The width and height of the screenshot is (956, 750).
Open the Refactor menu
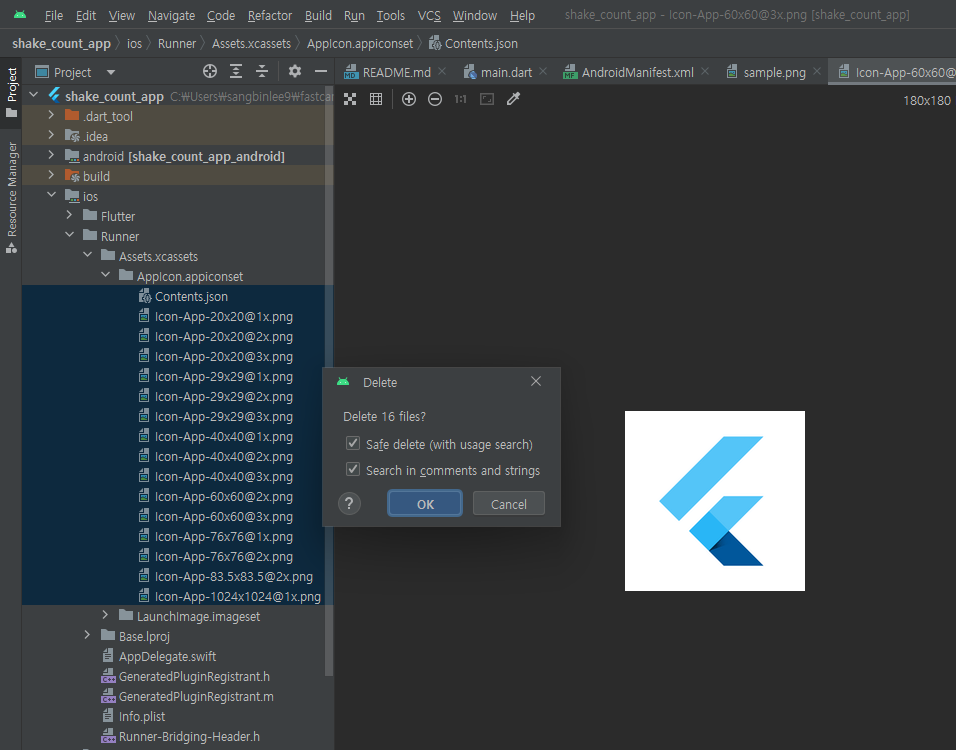(x=270, y=15)
